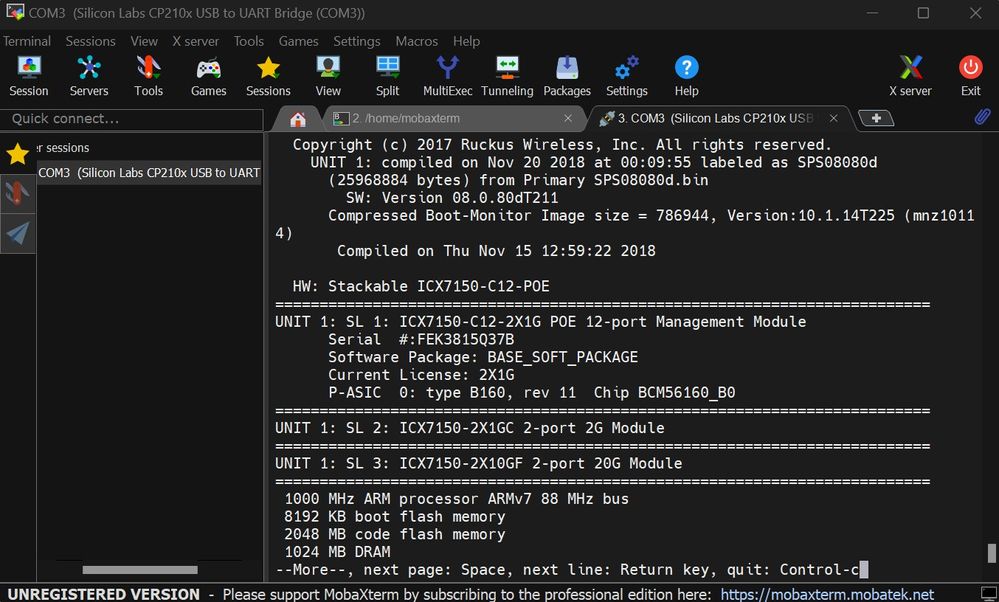Open the View menu
999x602 pixels.
144,41
